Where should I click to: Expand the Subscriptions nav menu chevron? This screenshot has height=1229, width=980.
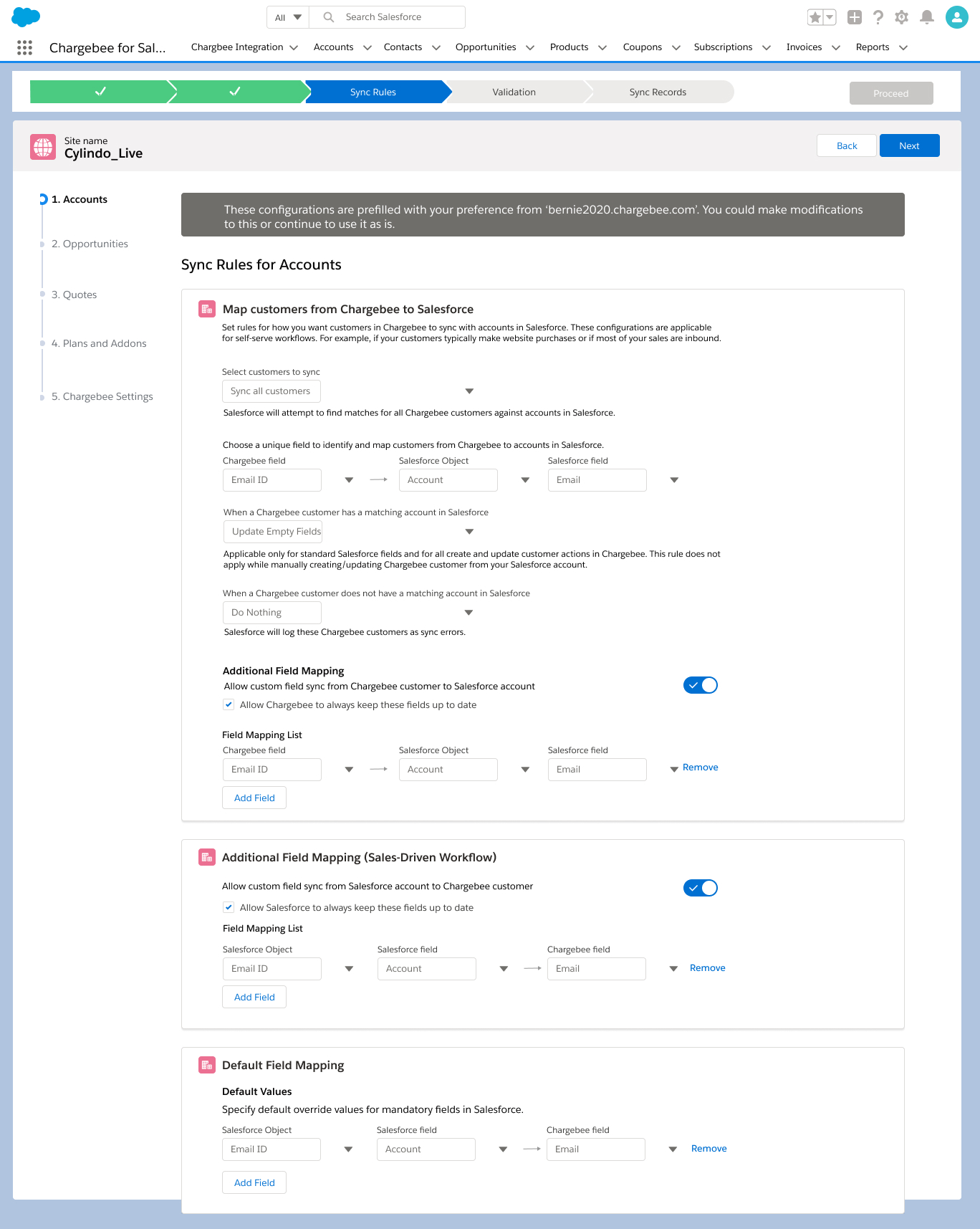(x=767, y=48)
